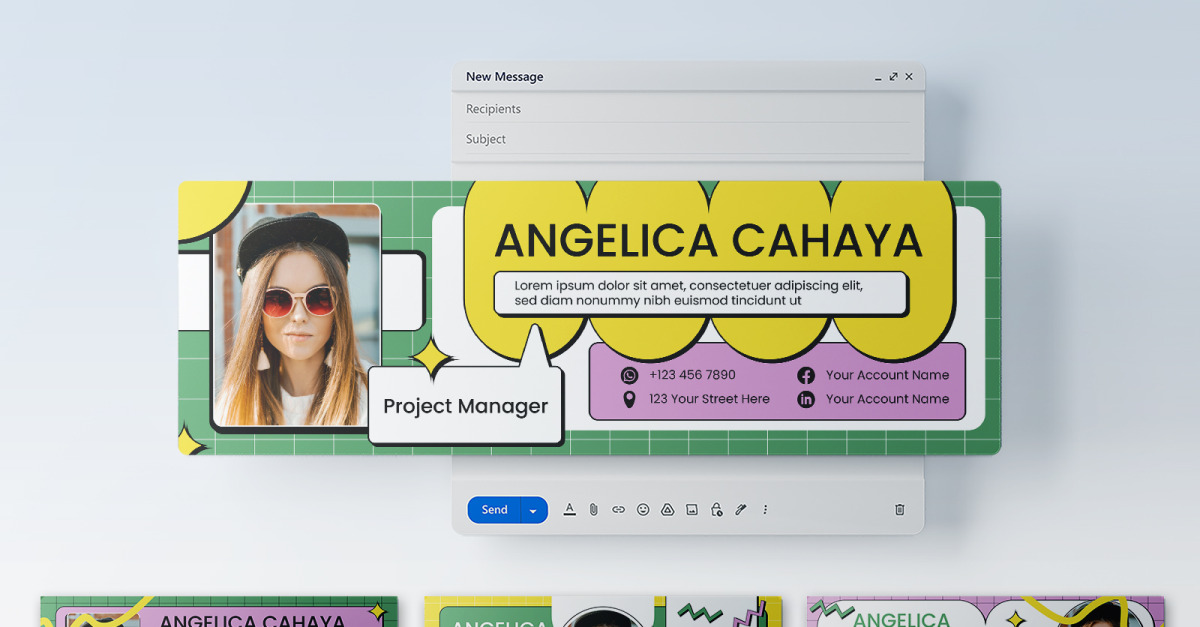Click the Project Manager speech bubble
The image size is (1200, 627).
coord(466,406)
